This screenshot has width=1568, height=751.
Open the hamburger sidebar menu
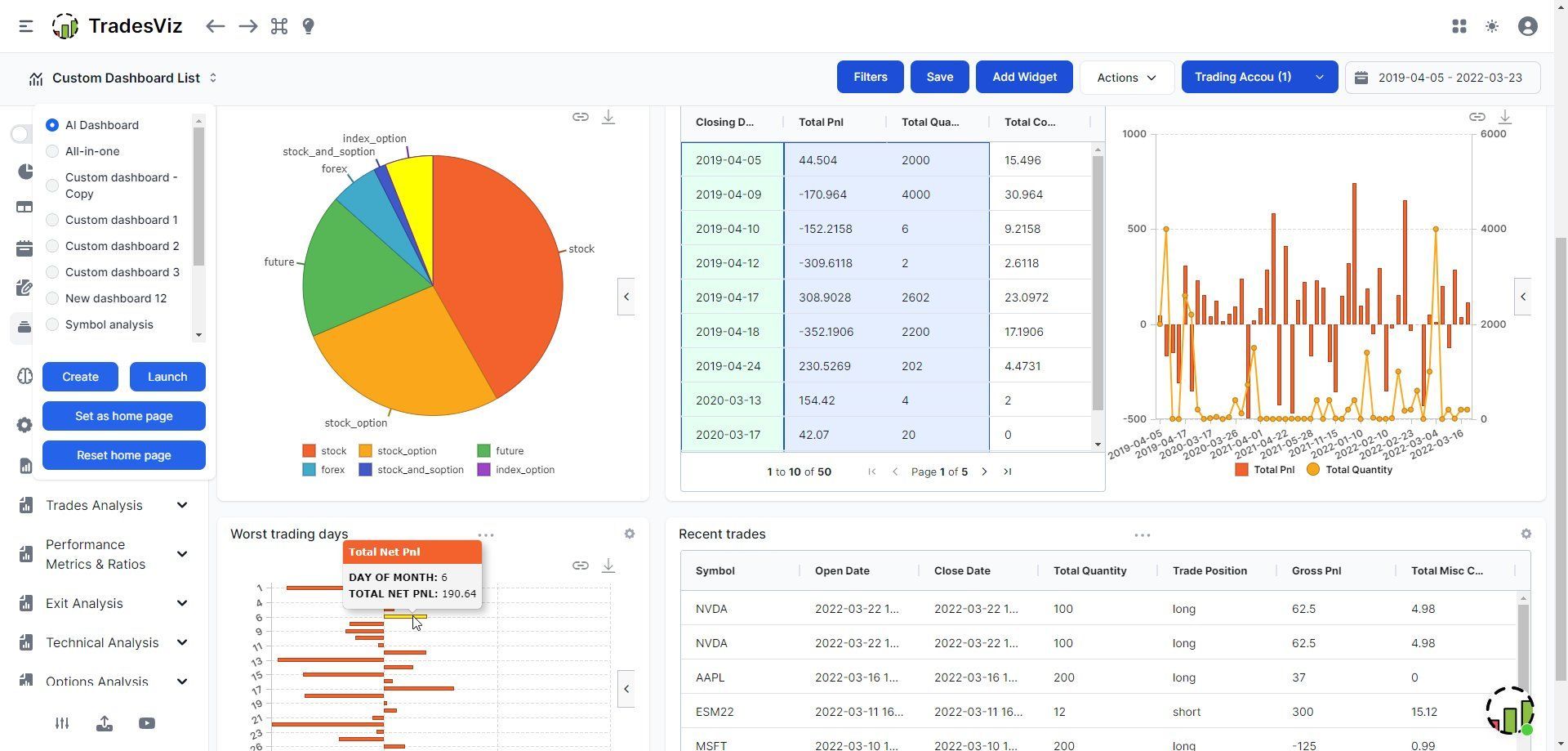26,26
